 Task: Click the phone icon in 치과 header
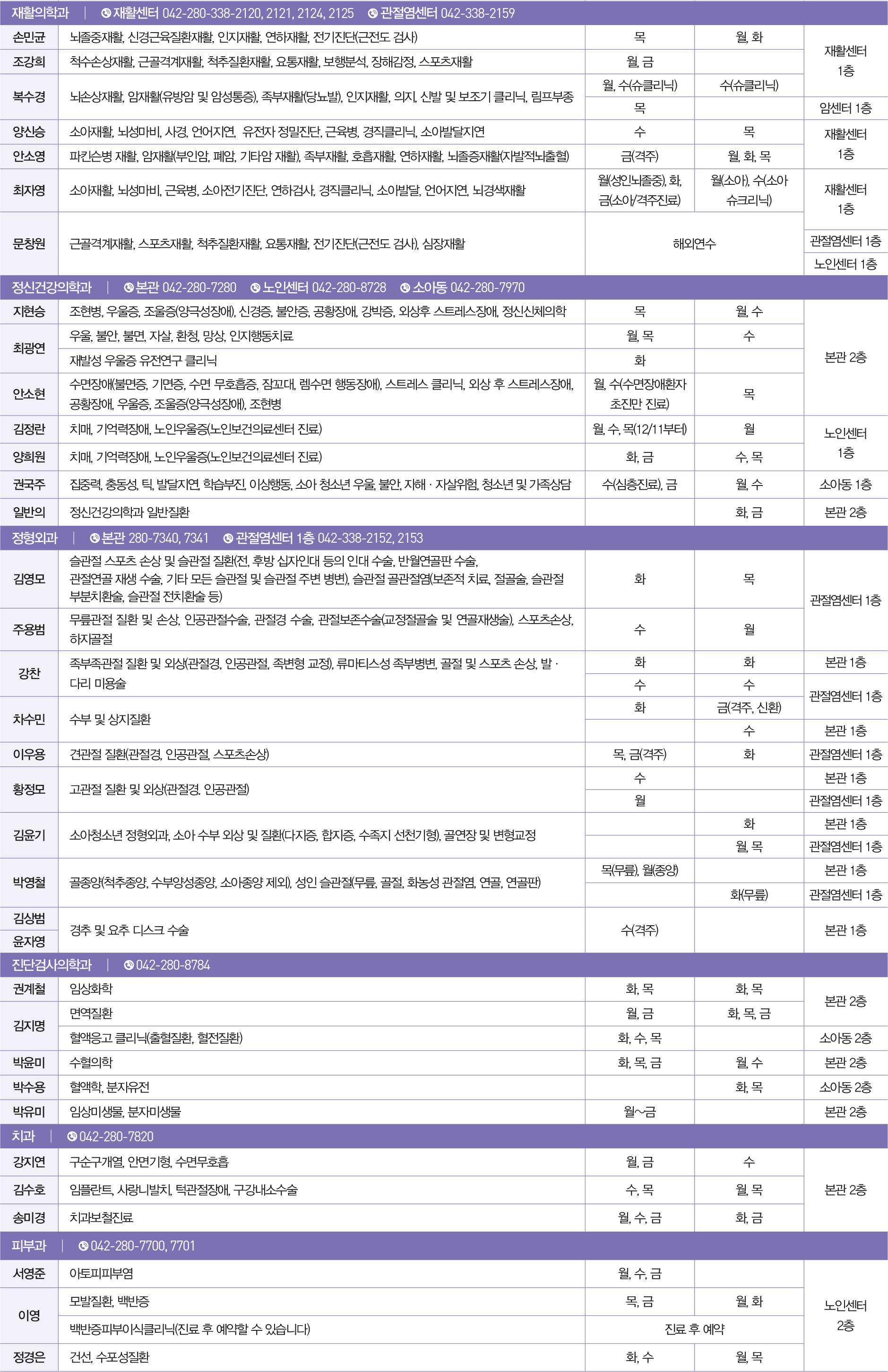72,1136
